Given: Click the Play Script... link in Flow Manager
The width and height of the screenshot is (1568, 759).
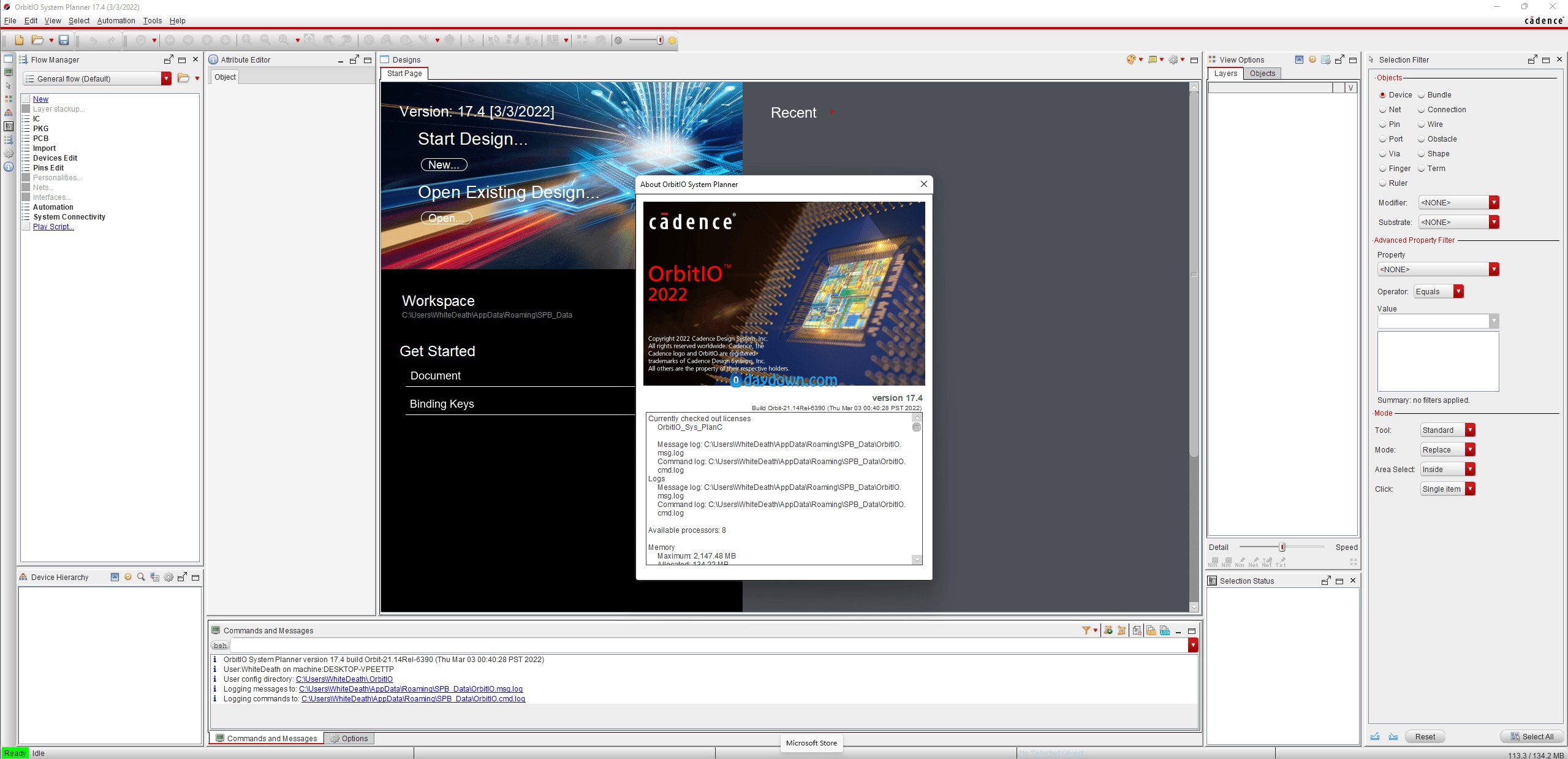Looking at the screenshot, I should click(53, 226).
